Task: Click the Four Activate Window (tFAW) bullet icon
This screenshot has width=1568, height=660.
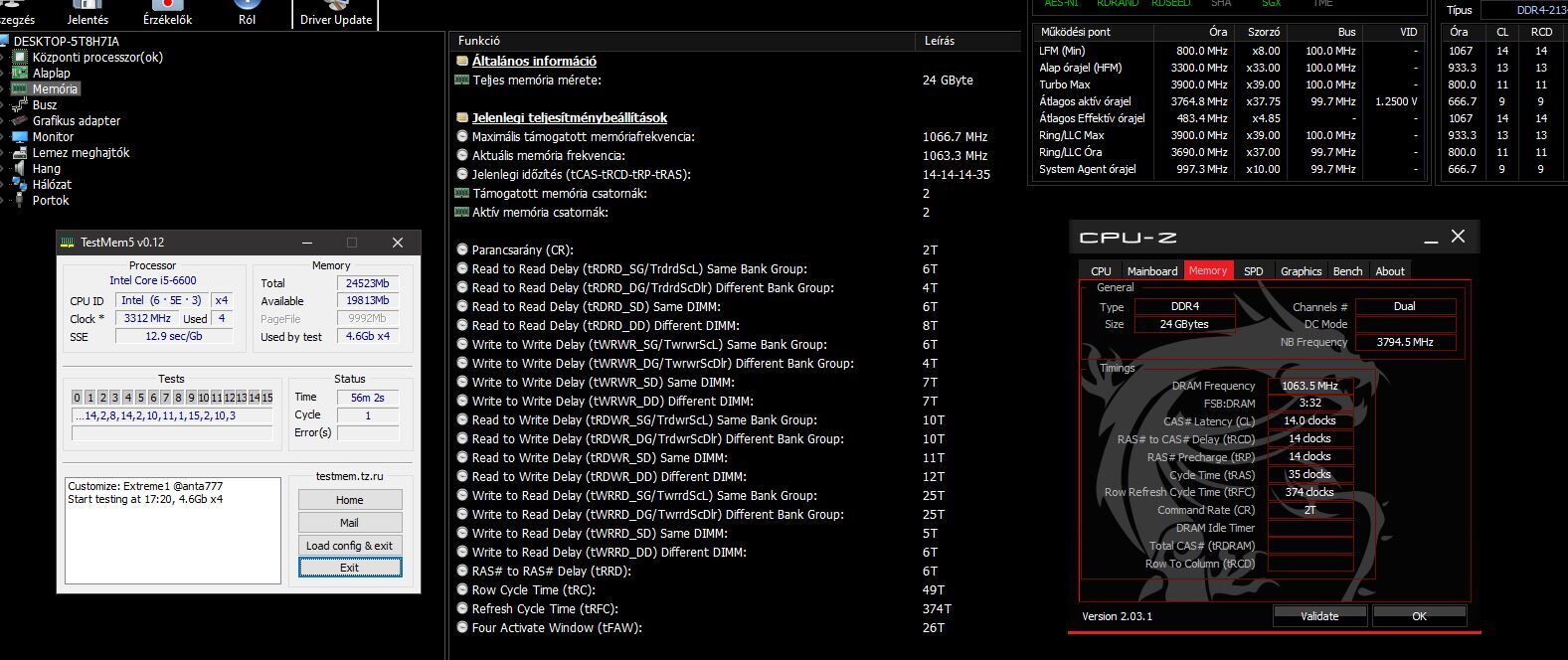Action: point(461,627)
